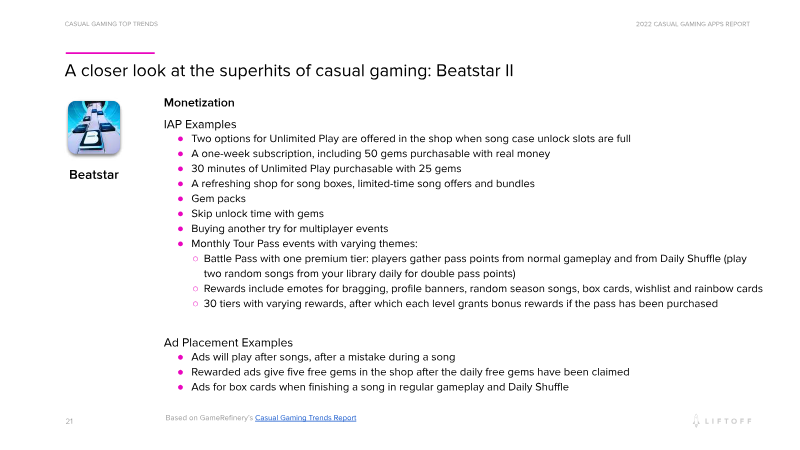Select the Rewarded ads free gems bullet
Screen dimensions: 800x450
[x=410, y=372]
